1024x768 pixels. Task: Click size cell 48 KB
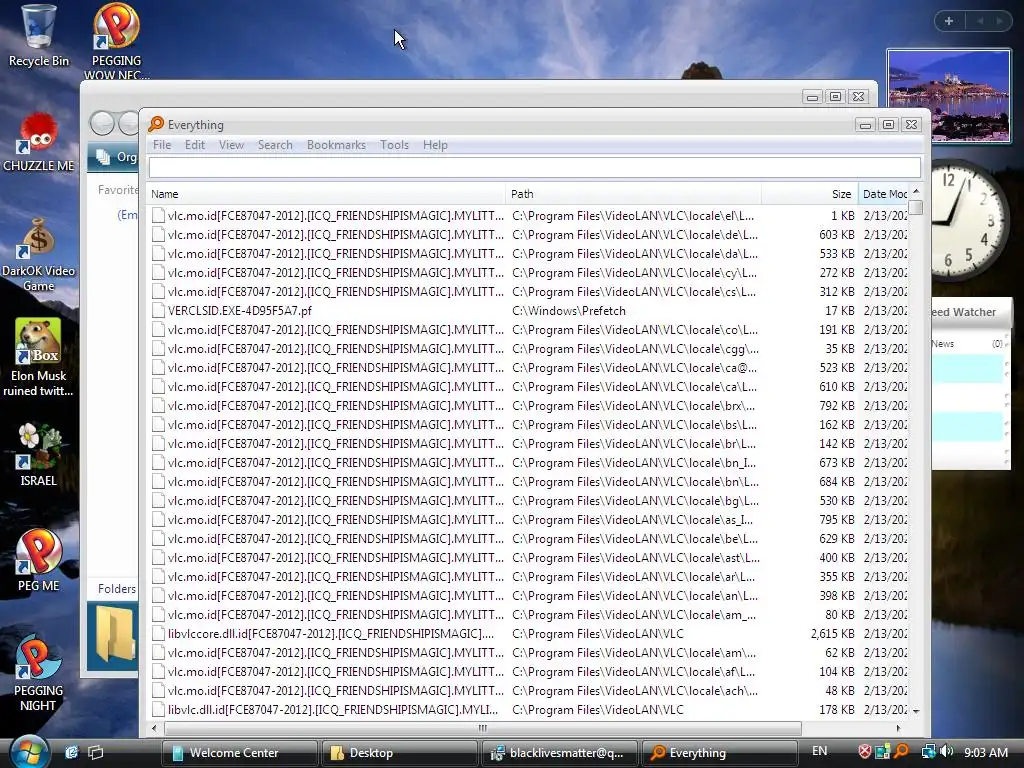pos(840,690)
